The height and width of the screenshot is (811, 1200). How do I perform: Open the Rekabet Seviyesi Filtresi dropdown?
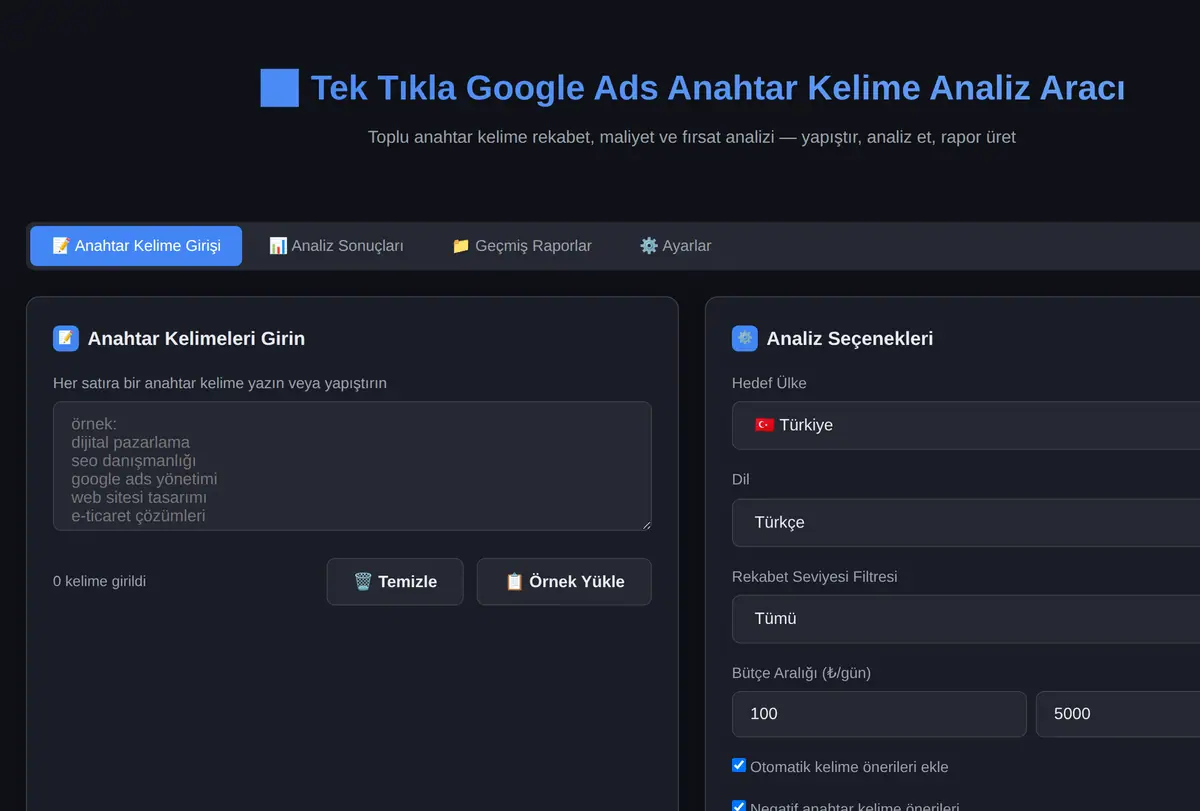click(966, 619)
